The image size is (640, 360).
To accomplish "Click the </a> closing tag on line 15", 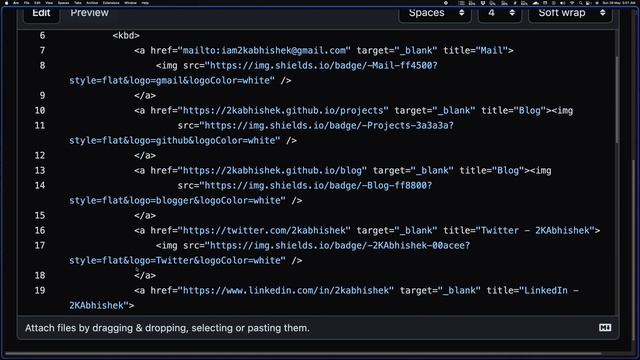I will click(145, 216).
